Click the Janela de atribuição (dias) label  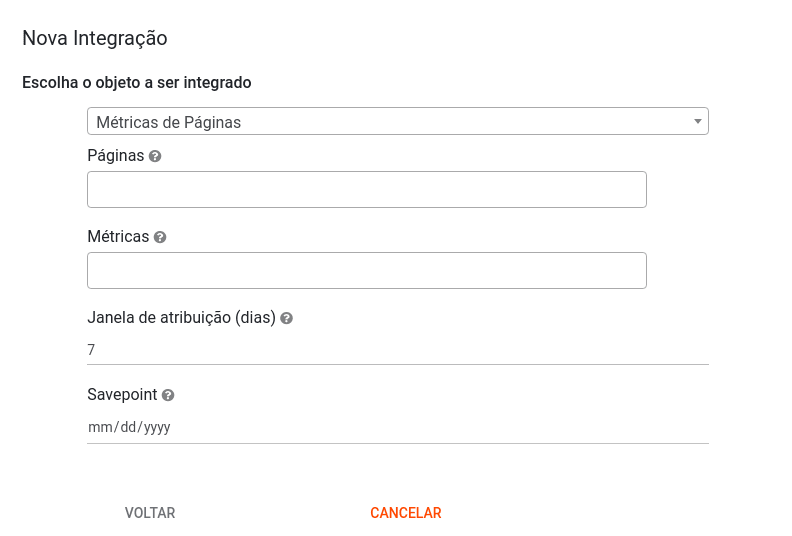click(181, 318)
